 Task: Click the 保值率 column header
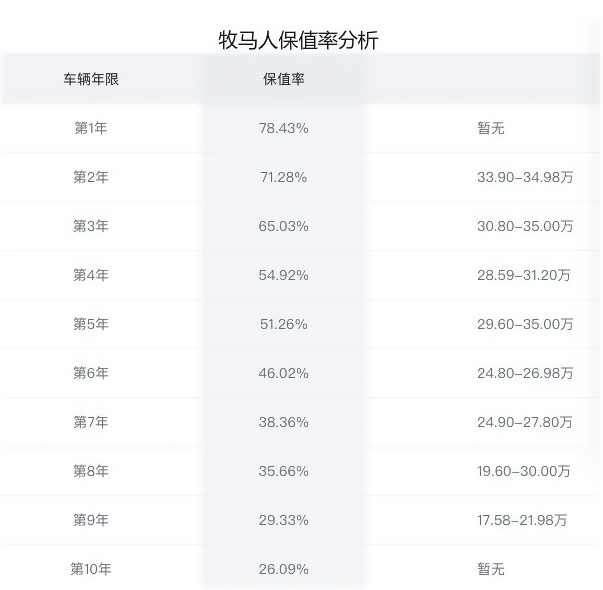pos(284,79)
